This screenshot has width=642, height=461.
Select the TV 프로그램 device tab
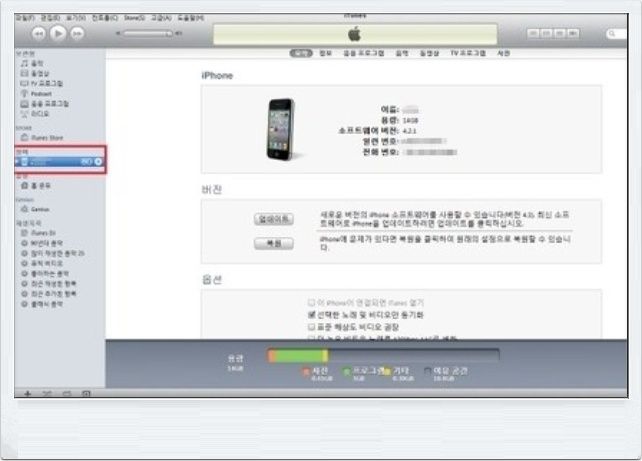pos(468,53)
